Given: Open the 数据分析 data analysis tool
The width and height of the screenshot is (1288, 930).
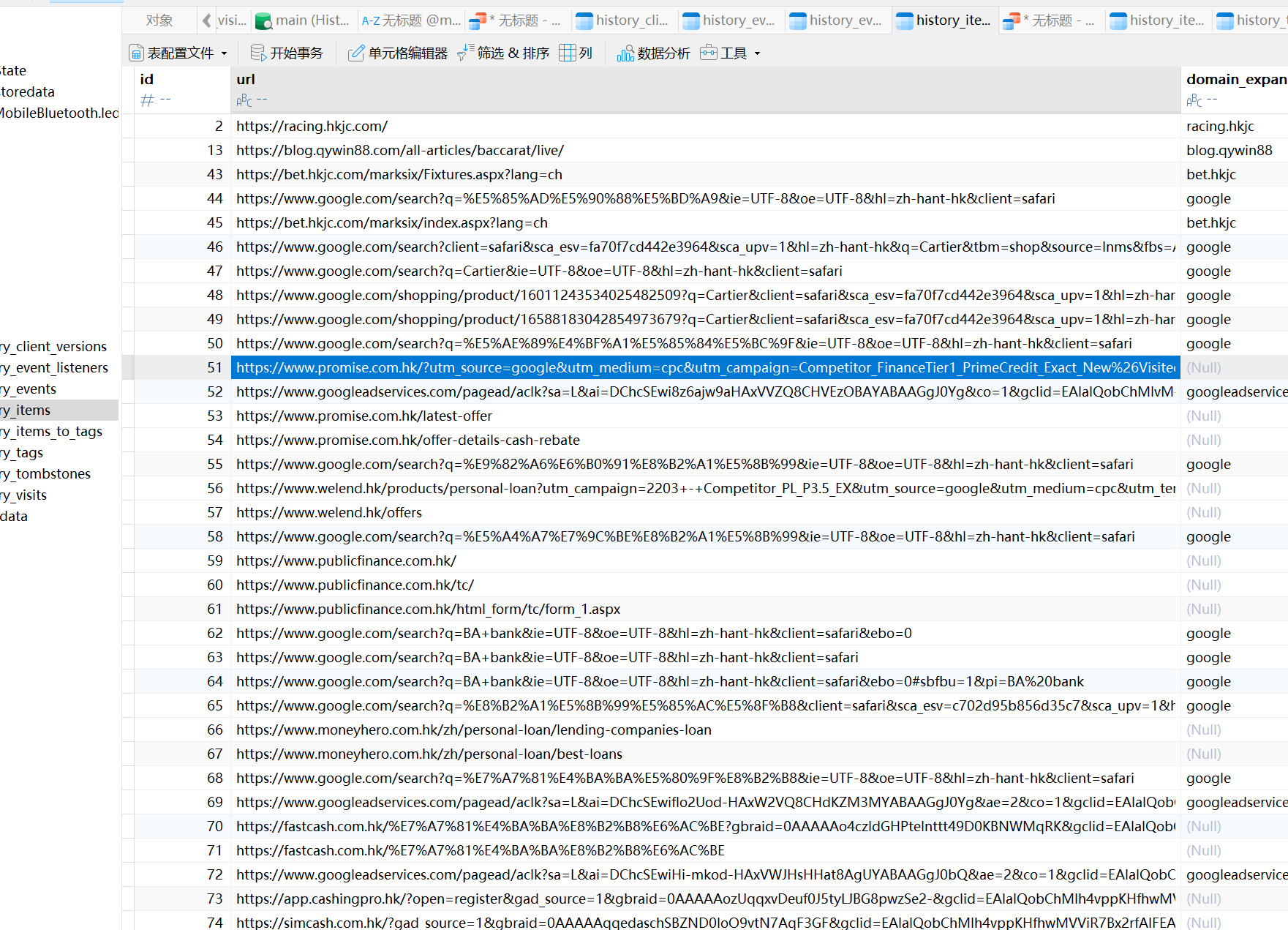Looking at the screenshot, I should (654, 53).
